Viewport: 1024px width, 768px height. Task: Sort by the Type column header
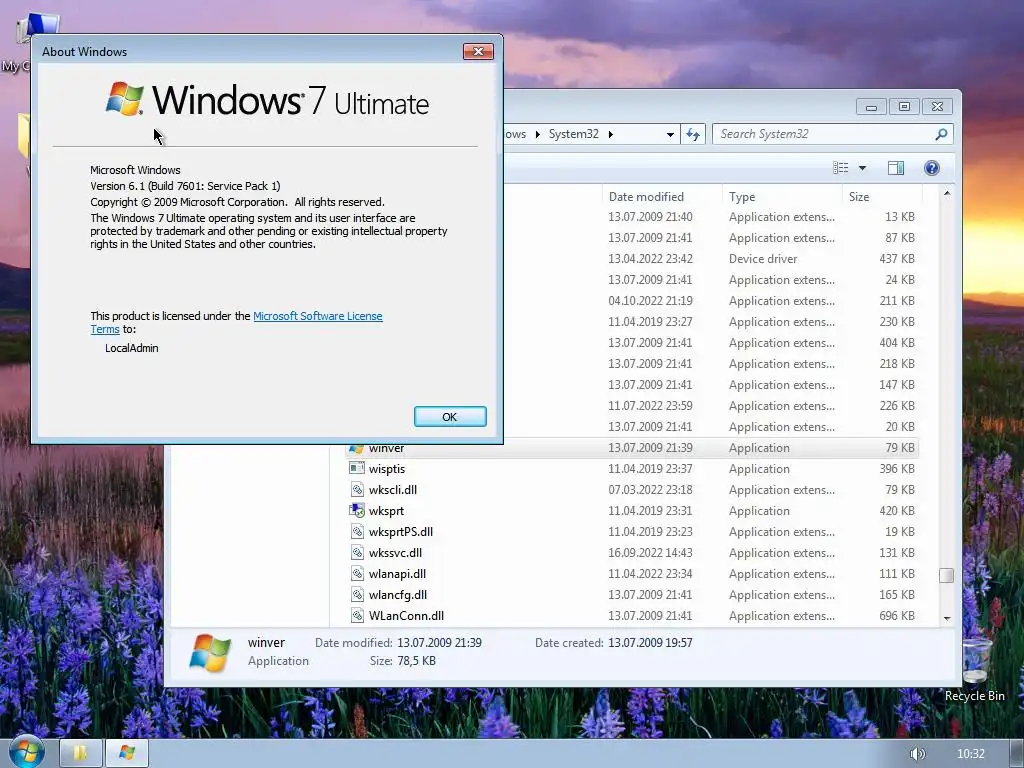coord(742,197)
